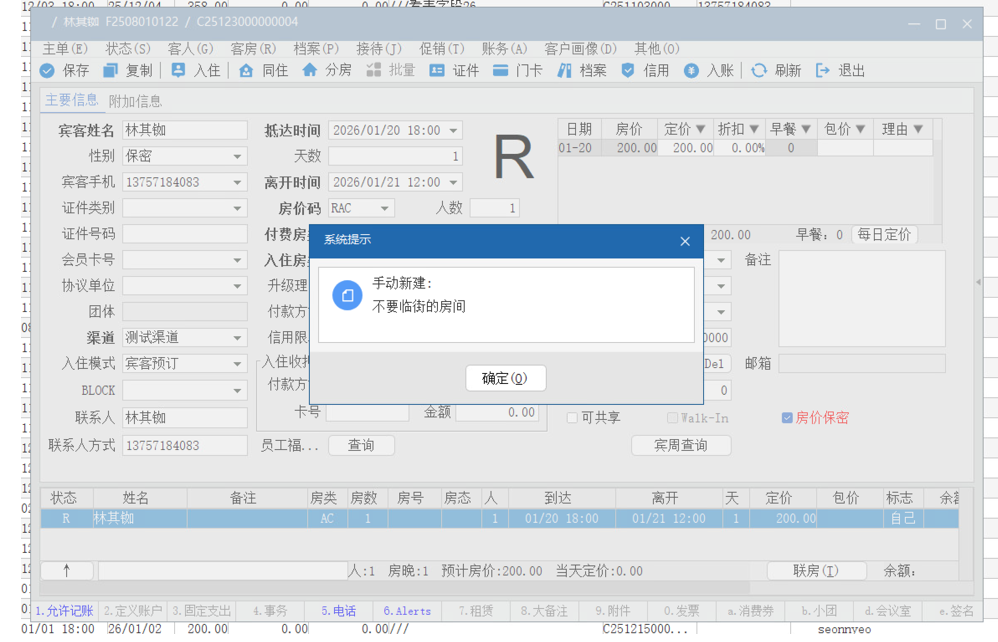
Task: Click the Check-in (入住) toolbar icon
Action: coord(178,71)
